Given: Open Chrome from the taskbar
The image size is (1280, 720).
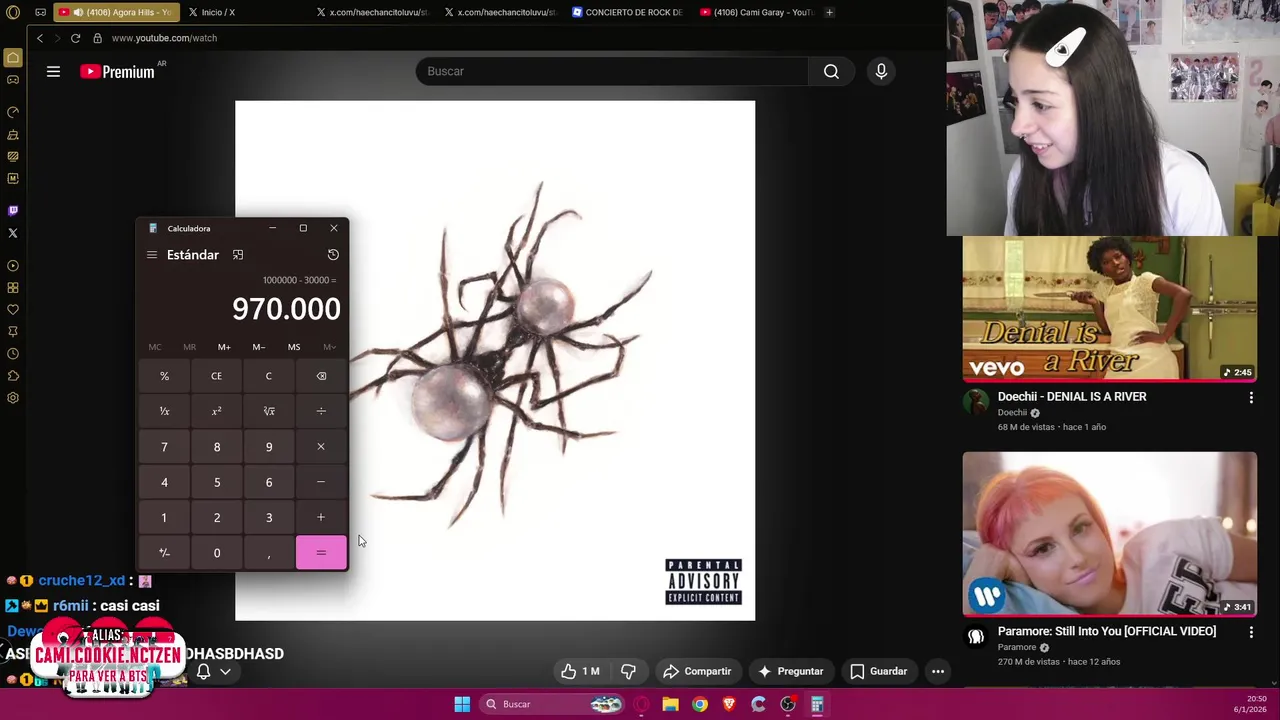Looking at the screenshot, I should [x=700, y=704].
